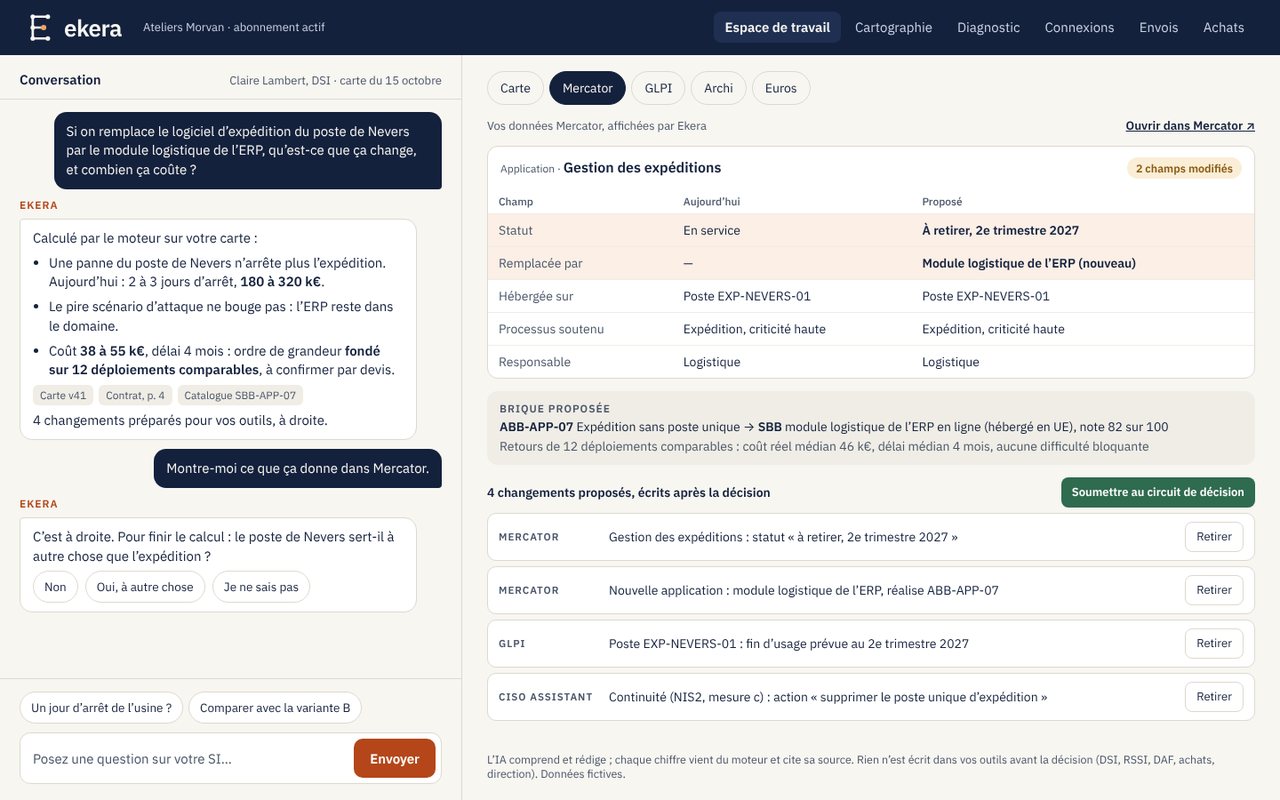Screen dimensions: 1280x800
Task: Select 'Comparer avec la variante B' suggestion
Action: (x=275, y=708)
